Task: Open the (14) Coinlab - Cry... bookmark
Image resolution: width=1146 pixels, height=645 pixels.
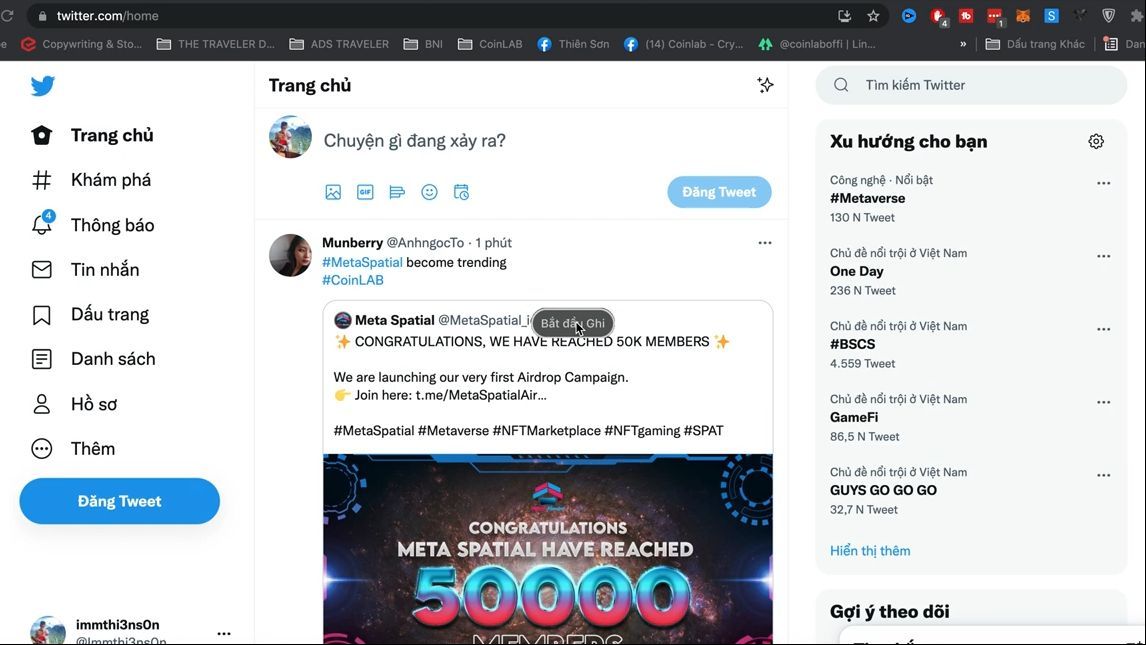Action: 683,44
